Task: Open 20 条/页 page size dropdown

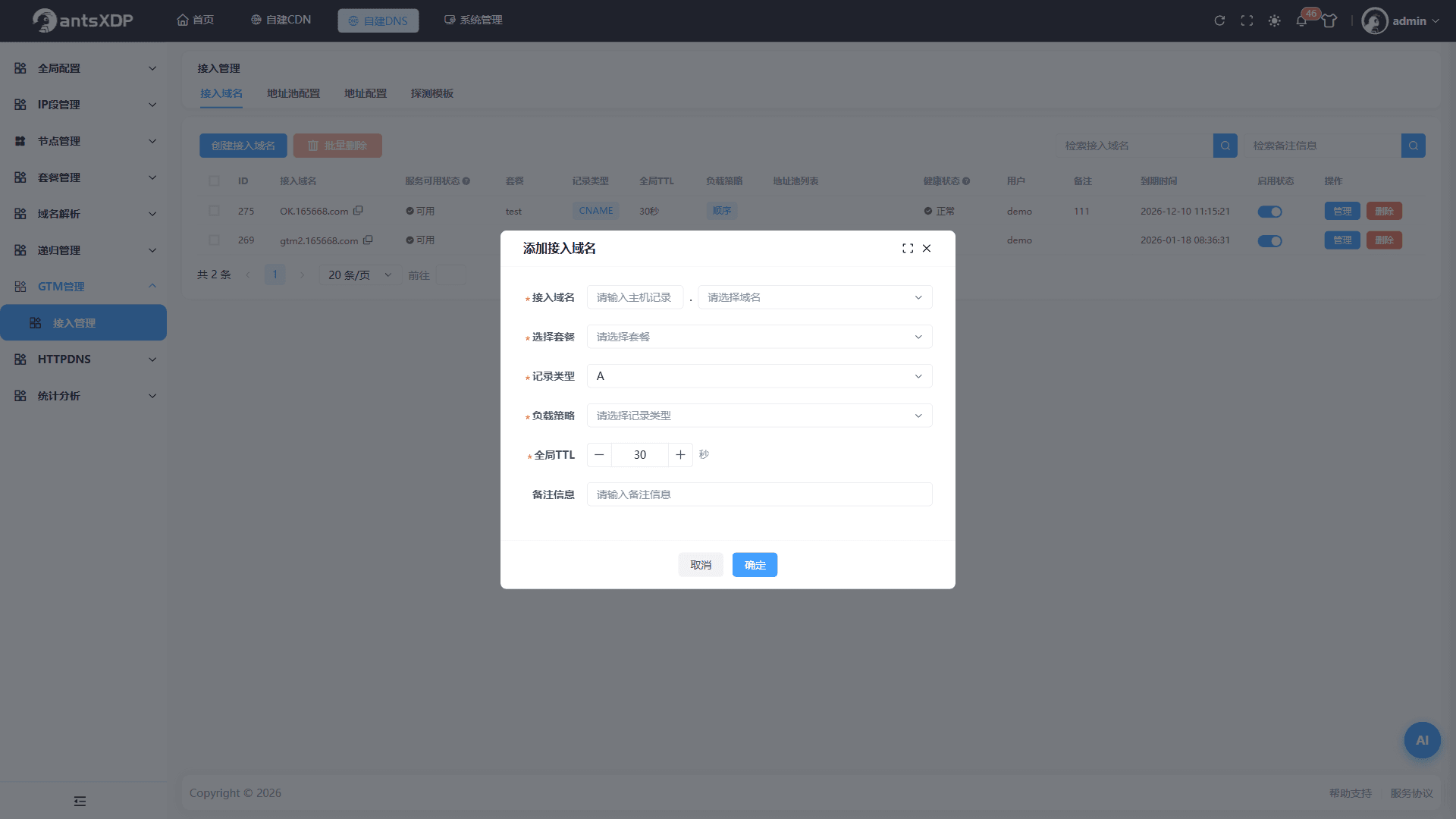Action: click(x=360, y=275)
